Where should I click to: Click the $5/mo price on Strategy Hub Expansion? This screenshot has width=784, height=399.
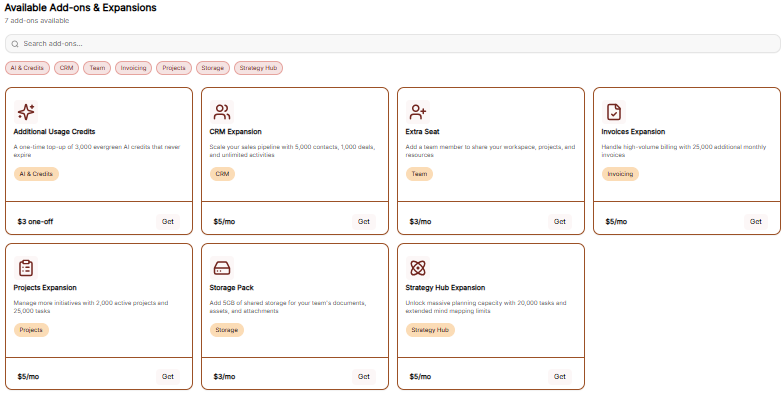pyautogui.click(x=420, y=376)
